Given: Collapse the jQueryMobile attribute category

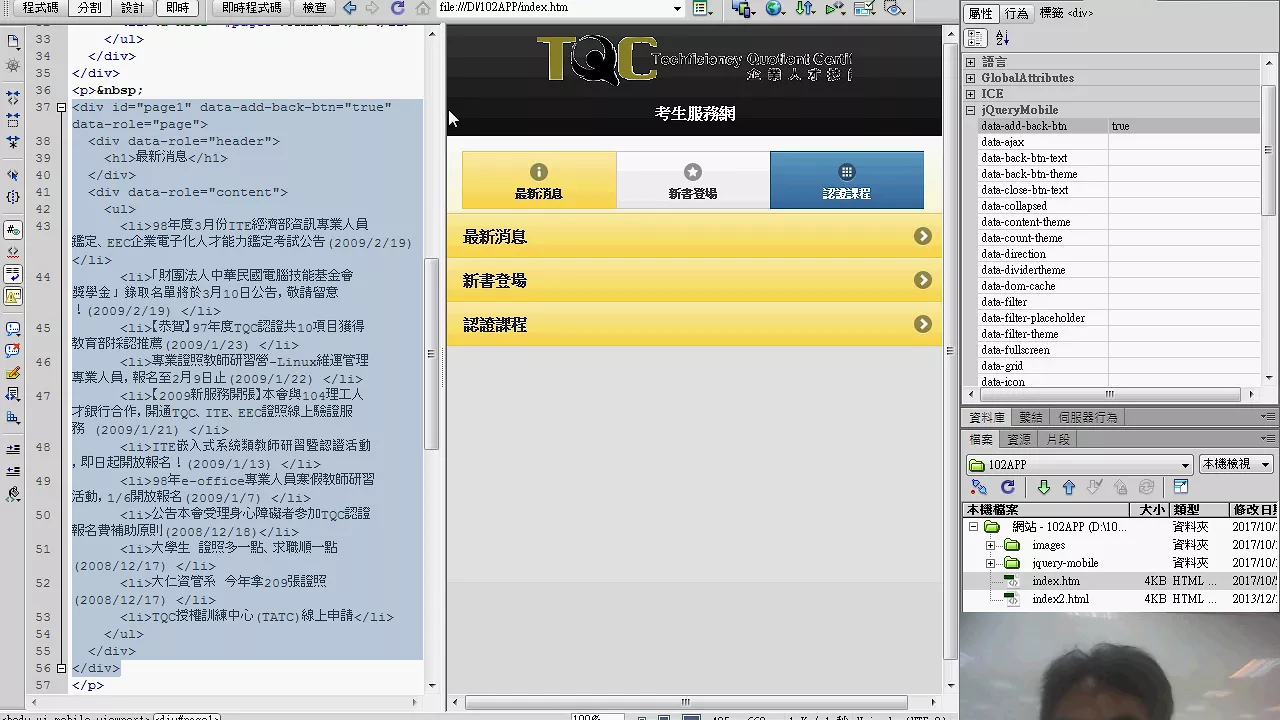Looking at the screenshot, I should pos(971,110).
